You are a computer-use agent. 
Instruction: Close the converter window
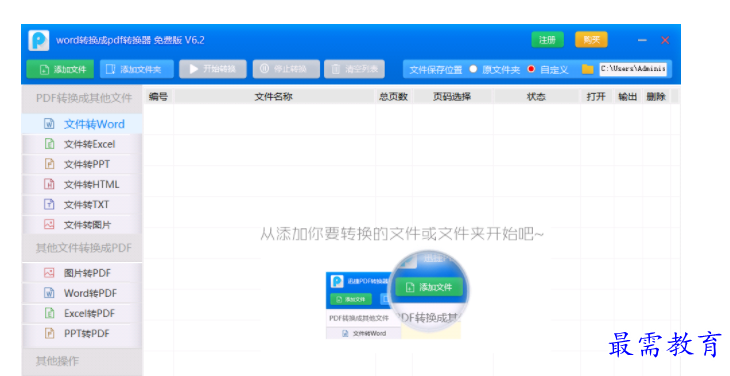[665, 40]
